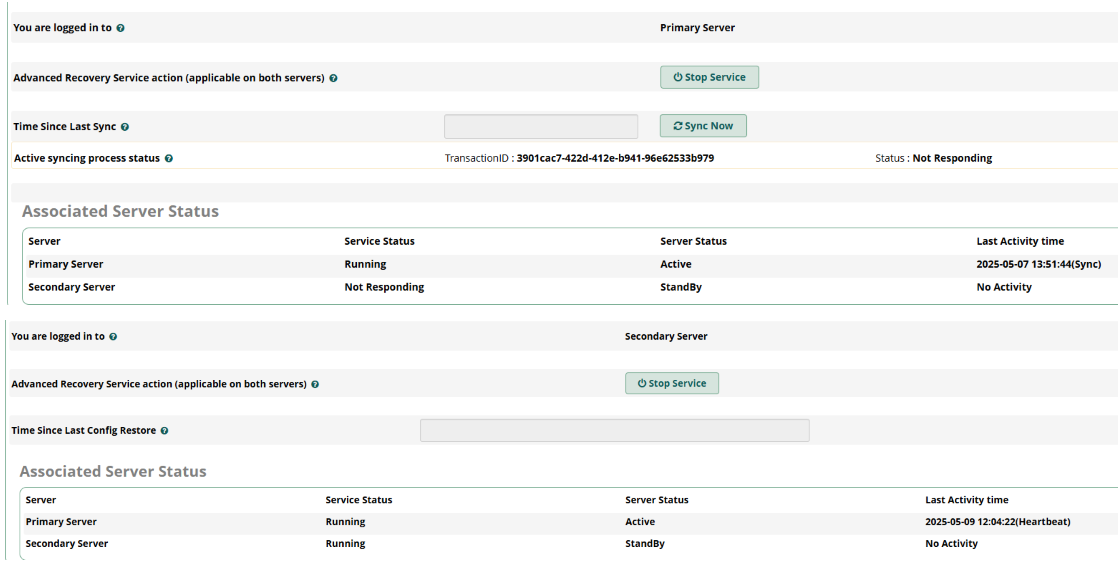This screenshot has height=561, width=1120.
Task: Click Last Activity time header above the Sync timestamp
Action: [1020, 241]
